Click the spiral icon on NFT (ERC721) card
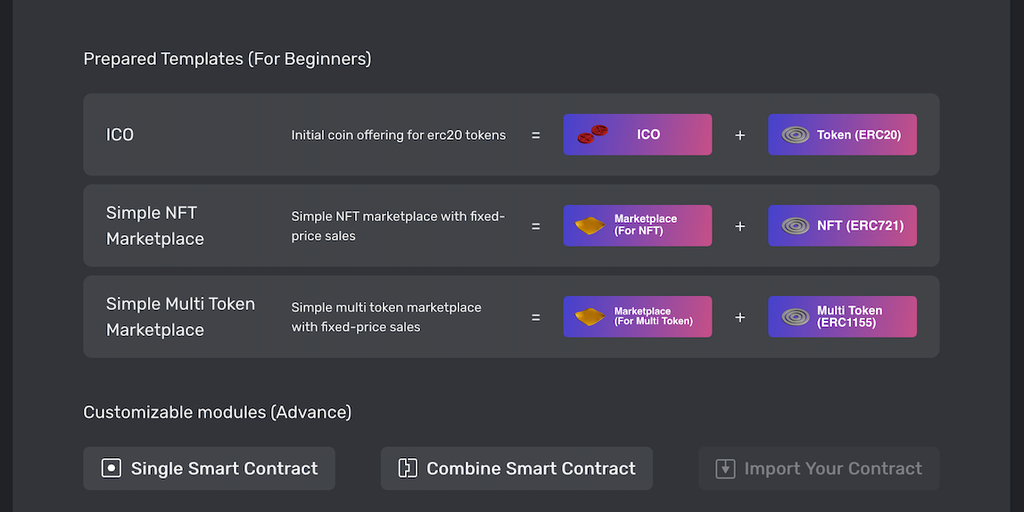The height and width of the screenshot is (512, 1024). coord(796,226)
